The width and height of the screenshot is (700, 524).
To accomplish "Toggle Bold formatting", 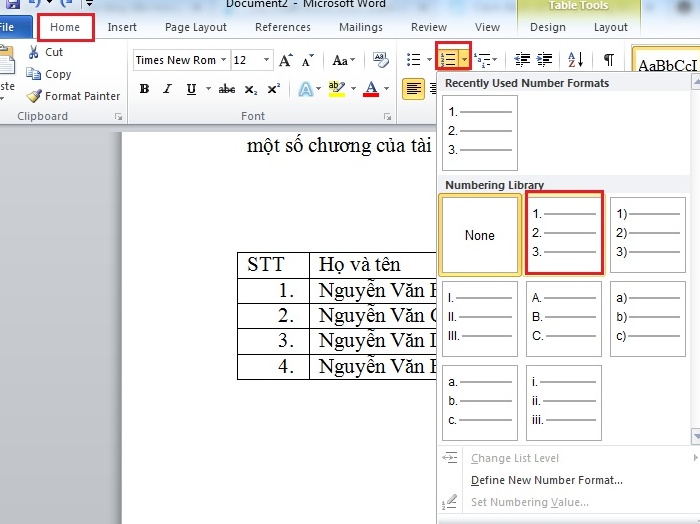I will pos(144,89).
